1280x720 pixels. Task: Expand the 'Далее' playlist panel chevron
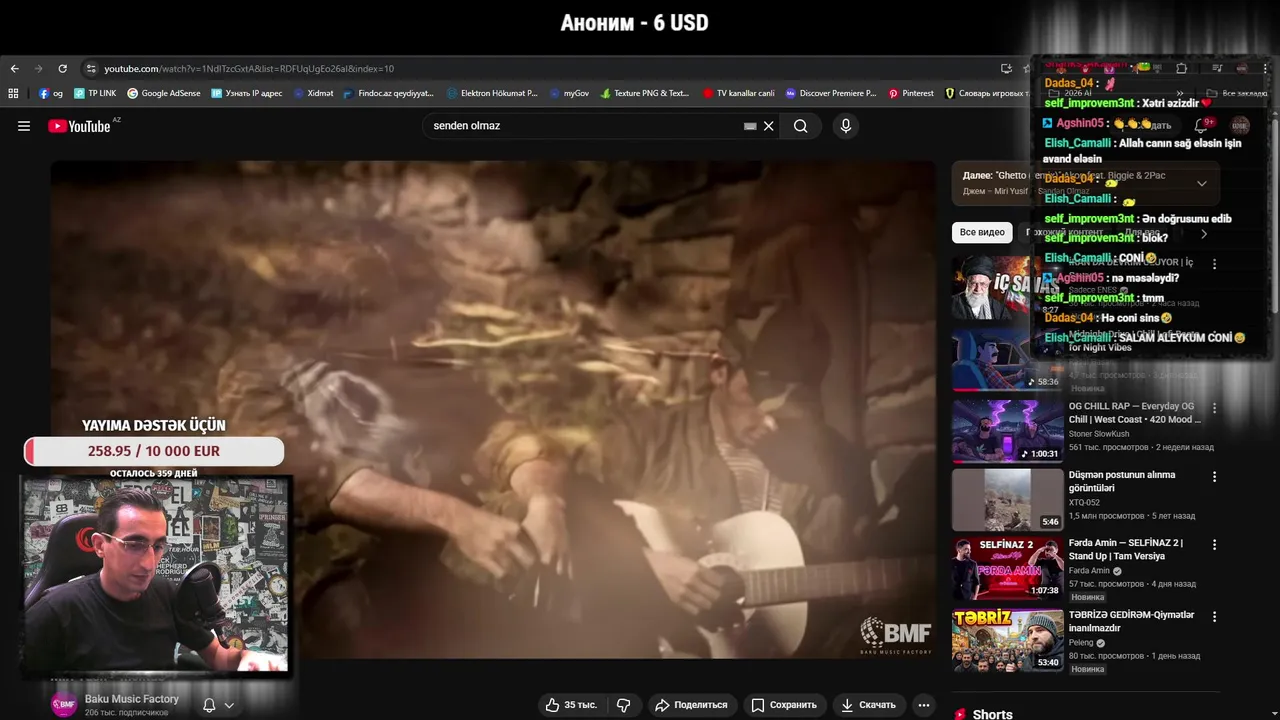(x=1202, y=183)
